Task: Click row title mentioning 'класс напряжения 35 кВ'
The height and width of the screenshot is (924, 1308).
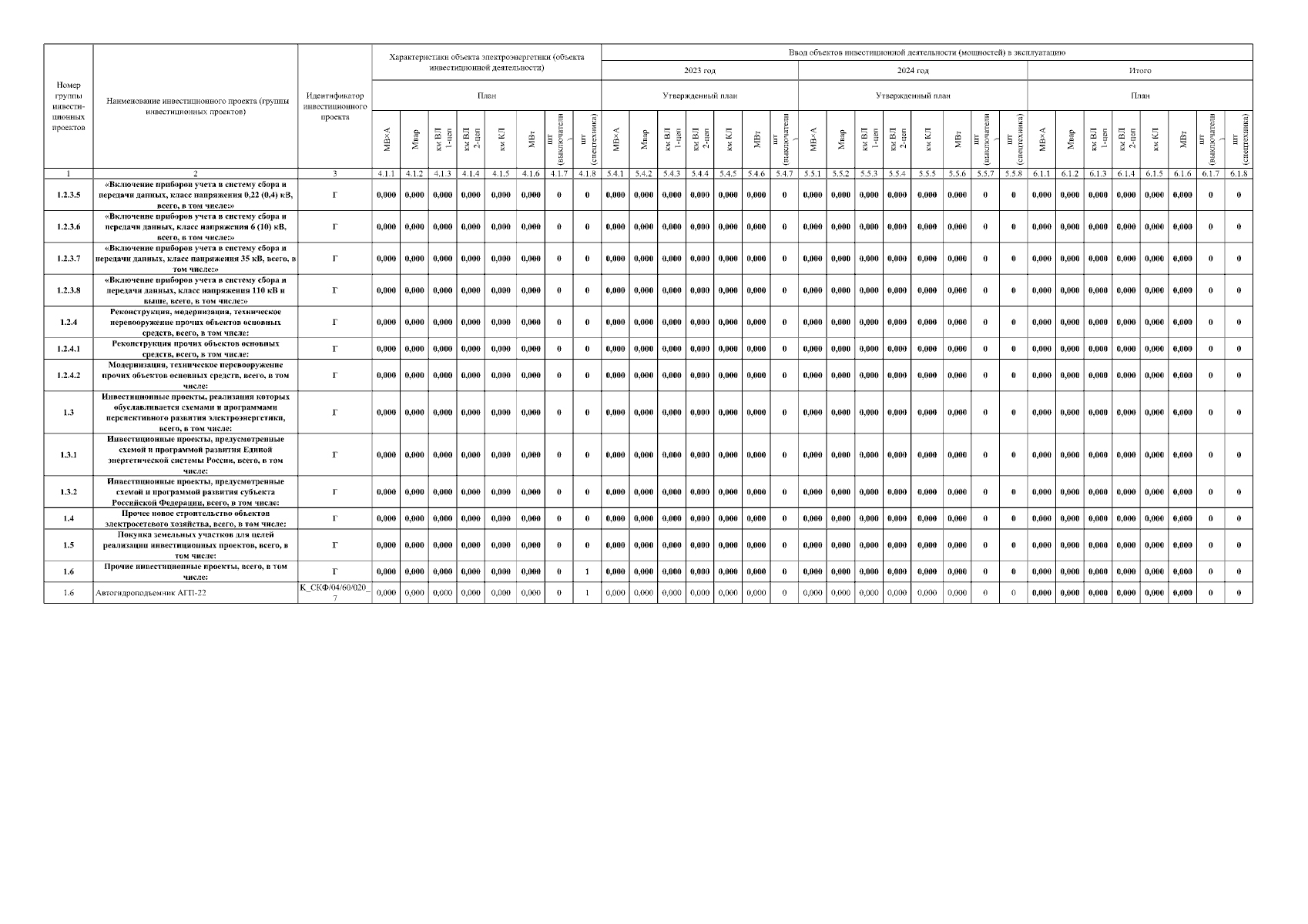Action: (x=196, y=259)
